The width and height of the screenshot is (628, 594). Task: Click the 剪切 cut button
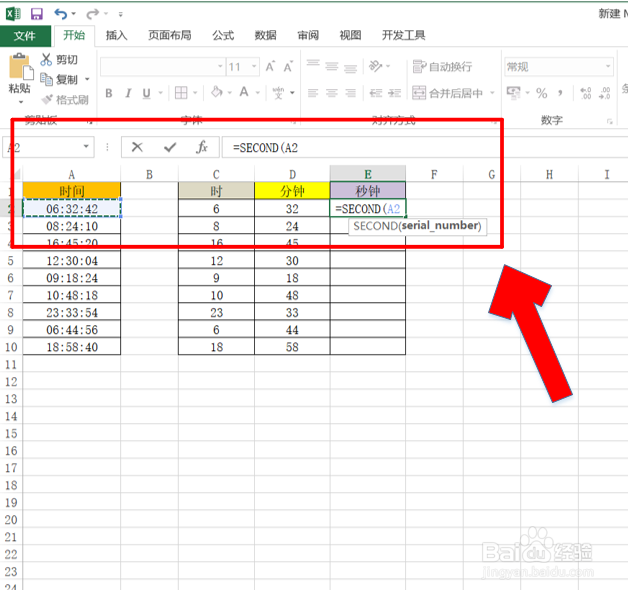(59, 60)
